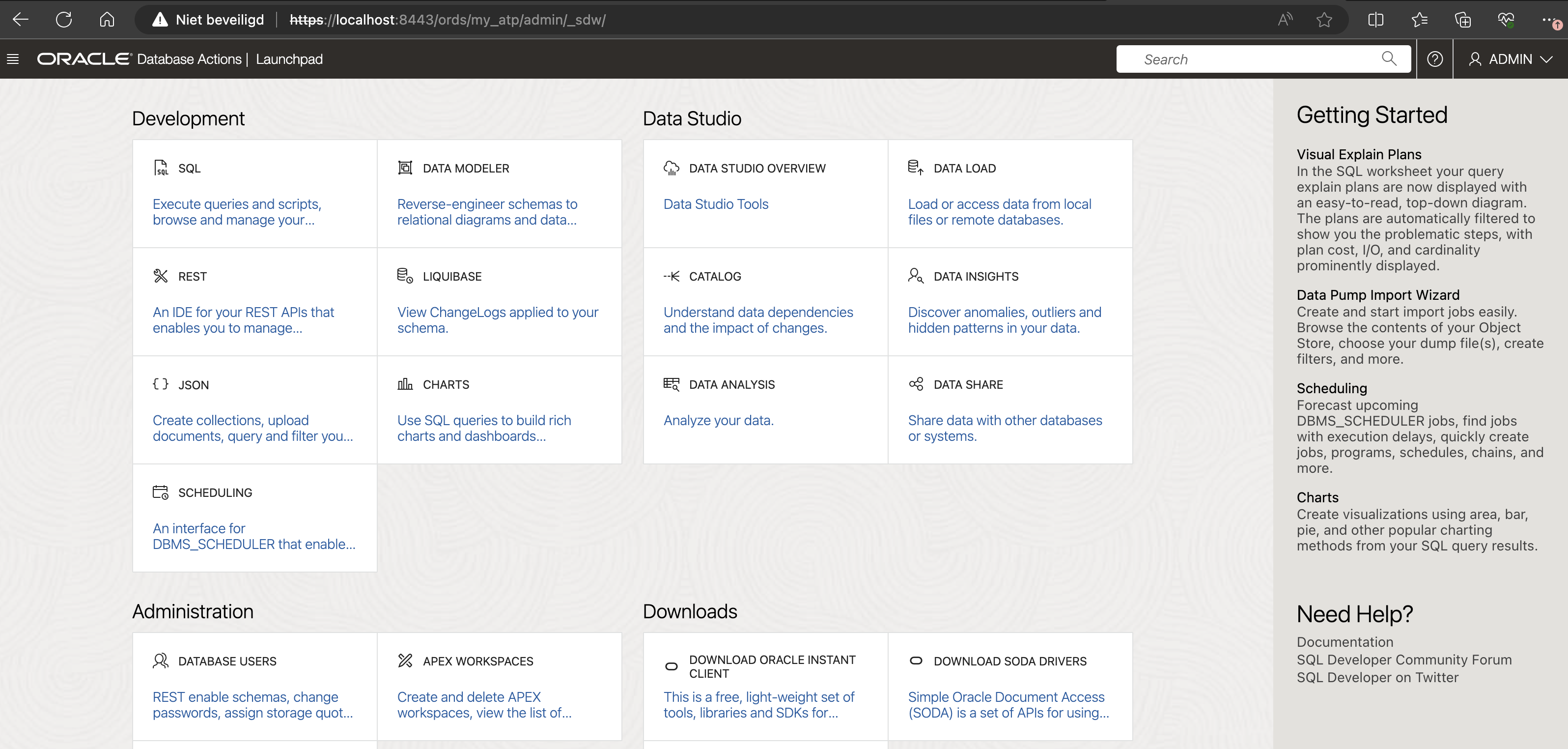Image resolution: width=1568 pixels, height=749 pixels.
Task: Open the Charts bar graph icon
Action: [x=405, y=384]
